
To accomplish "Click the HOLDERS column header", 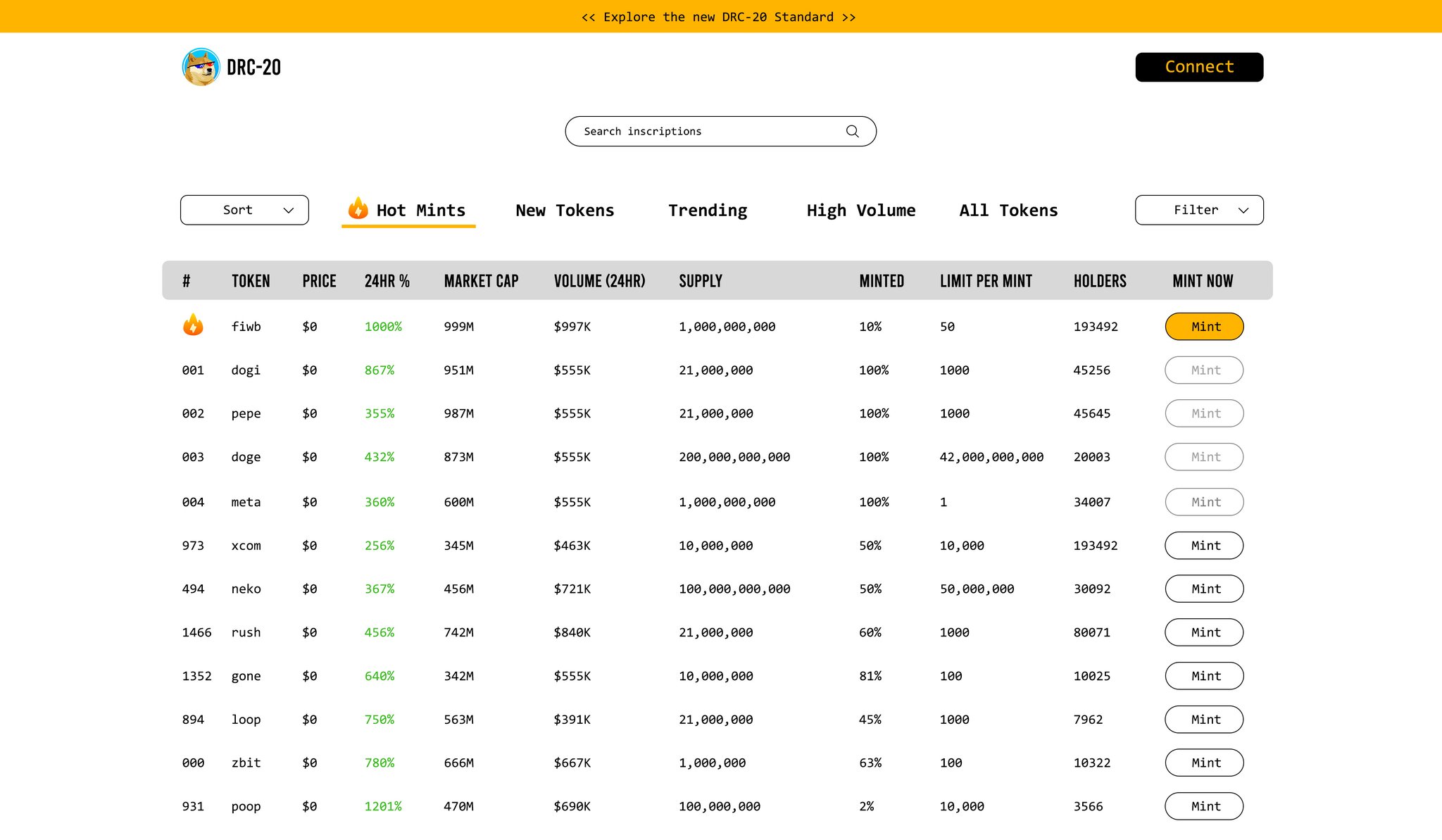I will click(1099, 281).
